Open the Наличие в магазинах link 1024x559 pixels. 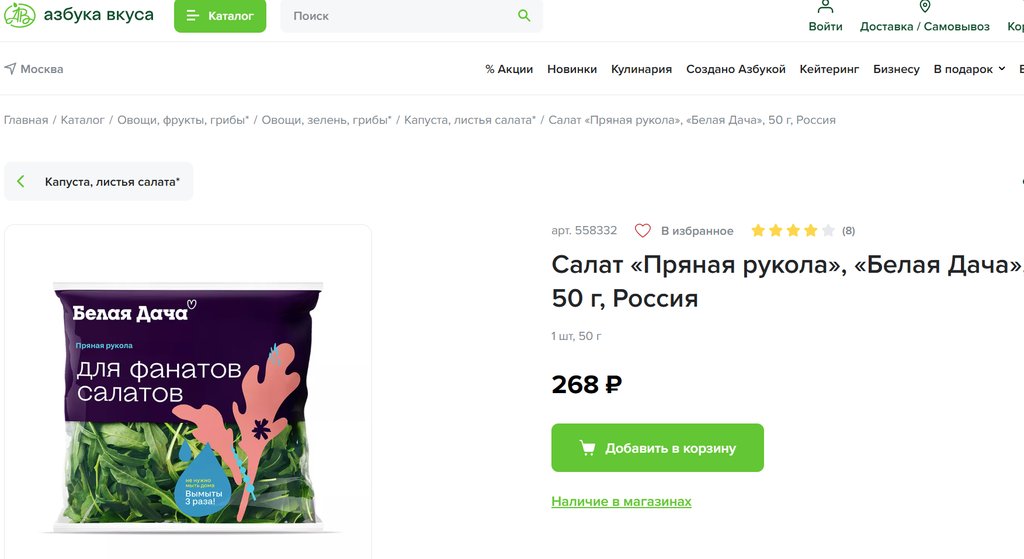621,501
